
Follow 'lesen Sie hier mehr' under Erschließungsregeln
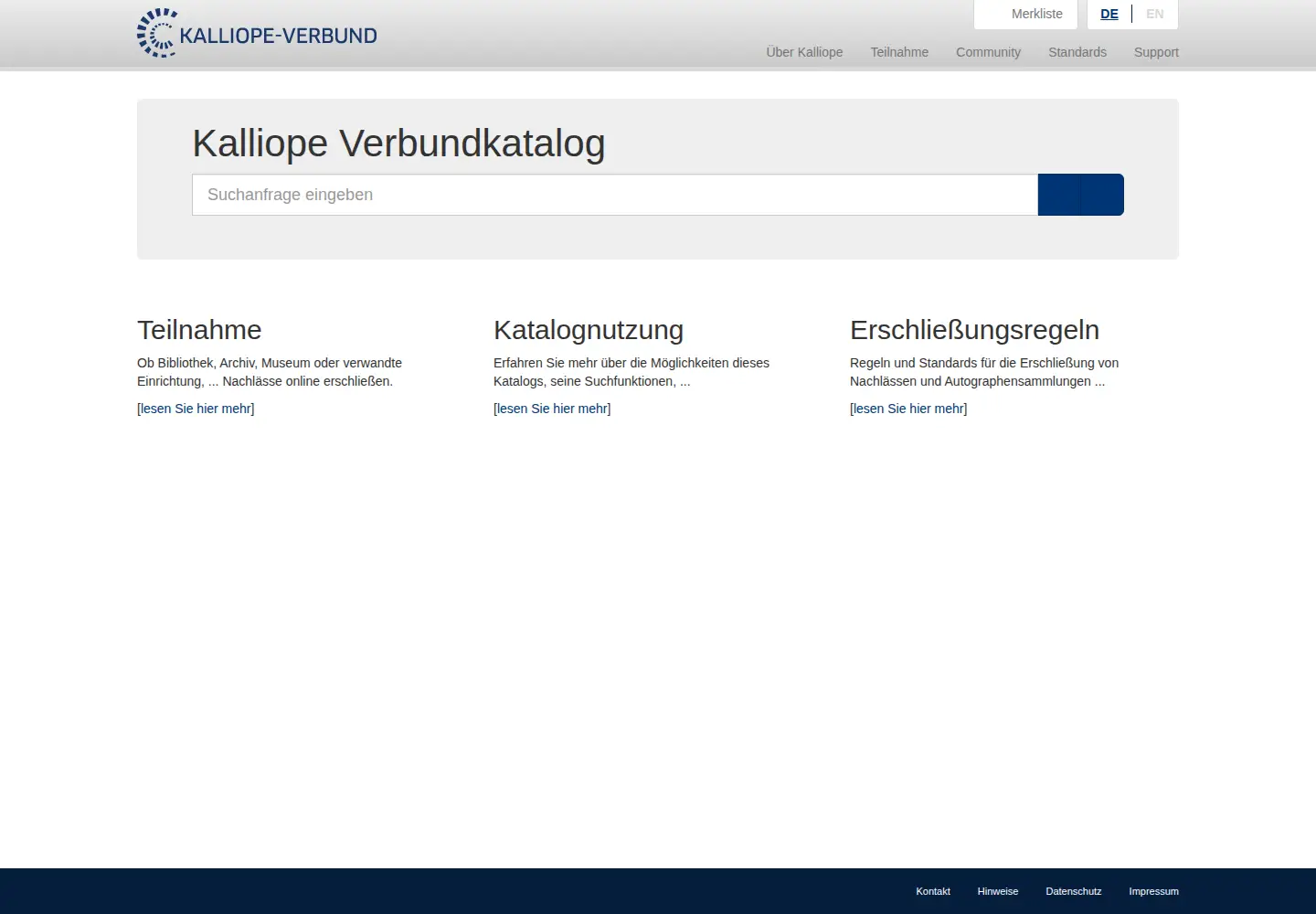(x=908, y=409)
